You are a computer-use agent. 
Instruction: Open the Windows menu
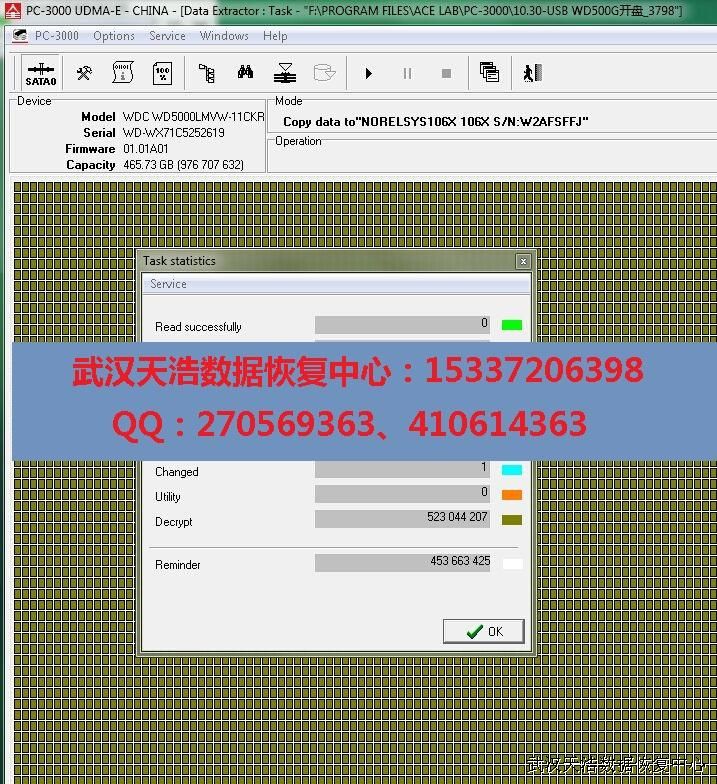point(224,36)
